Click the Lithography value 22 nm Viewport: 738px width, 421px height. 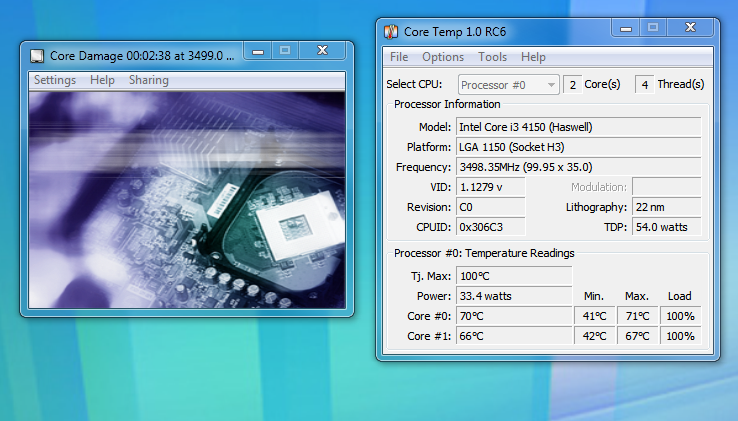(x=666, y=207)
